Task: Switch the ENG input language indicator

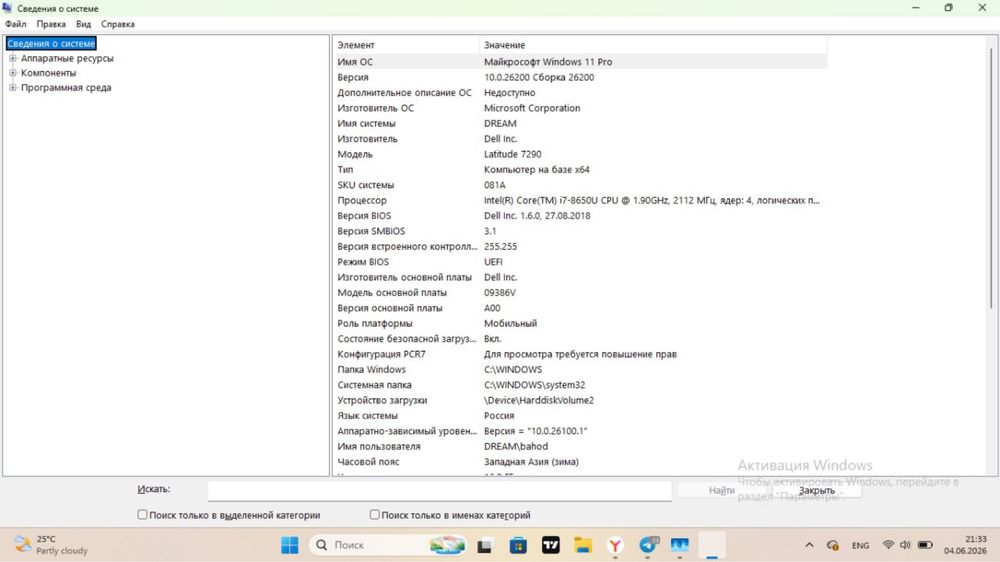Action: [x=860, y=545]
